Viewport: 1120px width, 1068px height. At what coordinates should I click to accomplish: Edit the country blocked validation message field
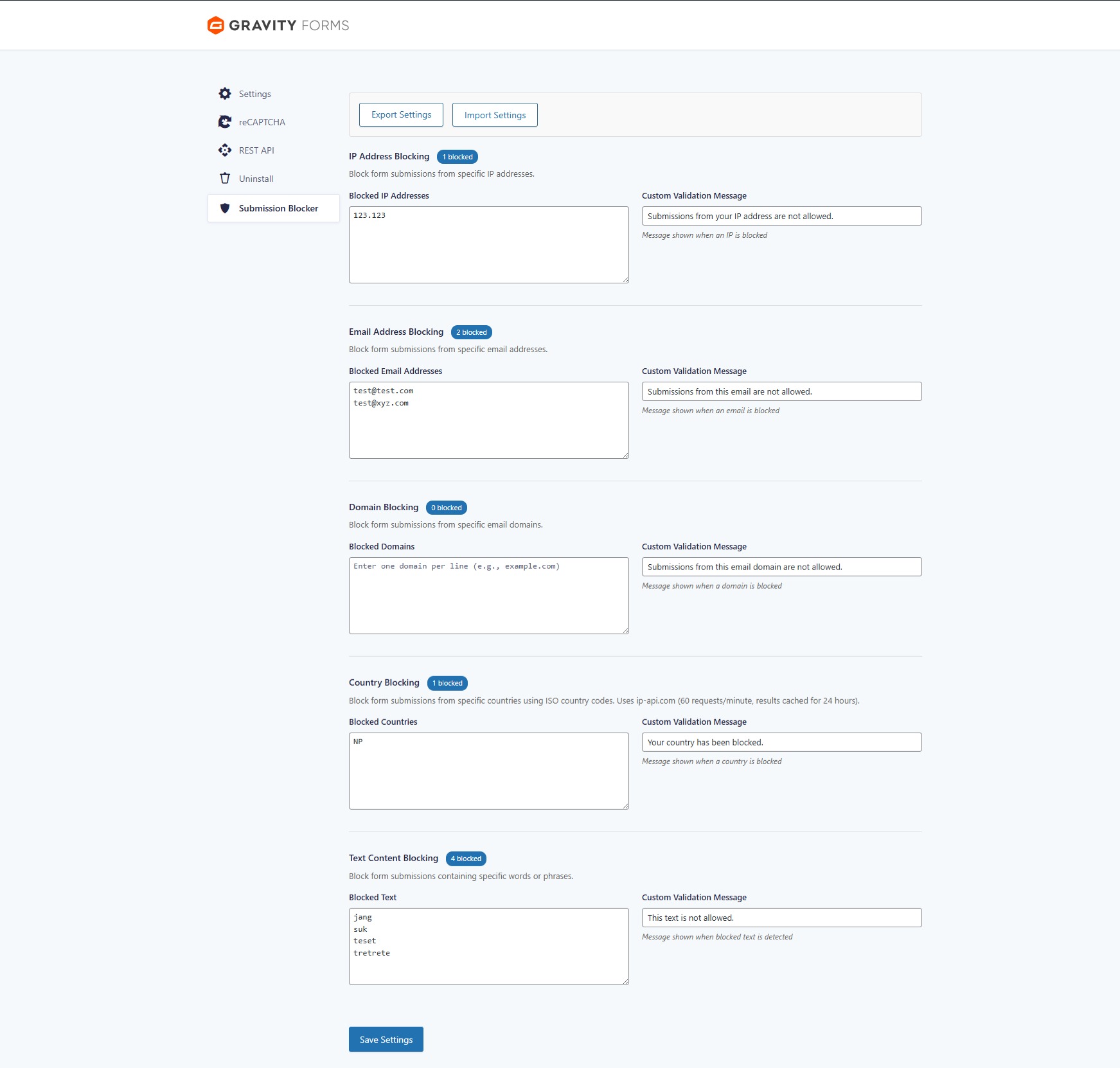click(x=781, y=742)
